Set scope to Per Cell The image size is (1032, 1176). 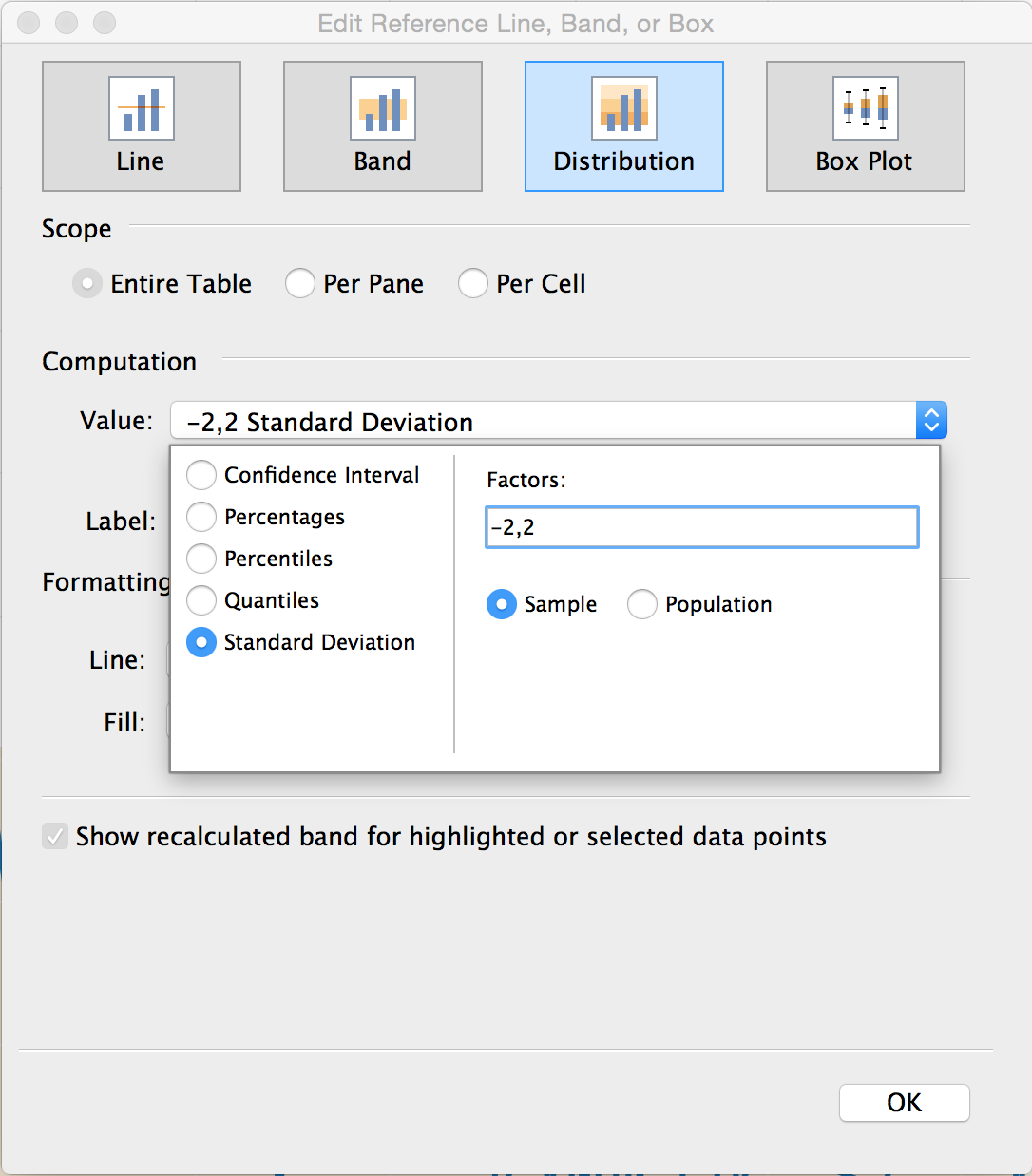pyautogui.click(x=473, y=283)
